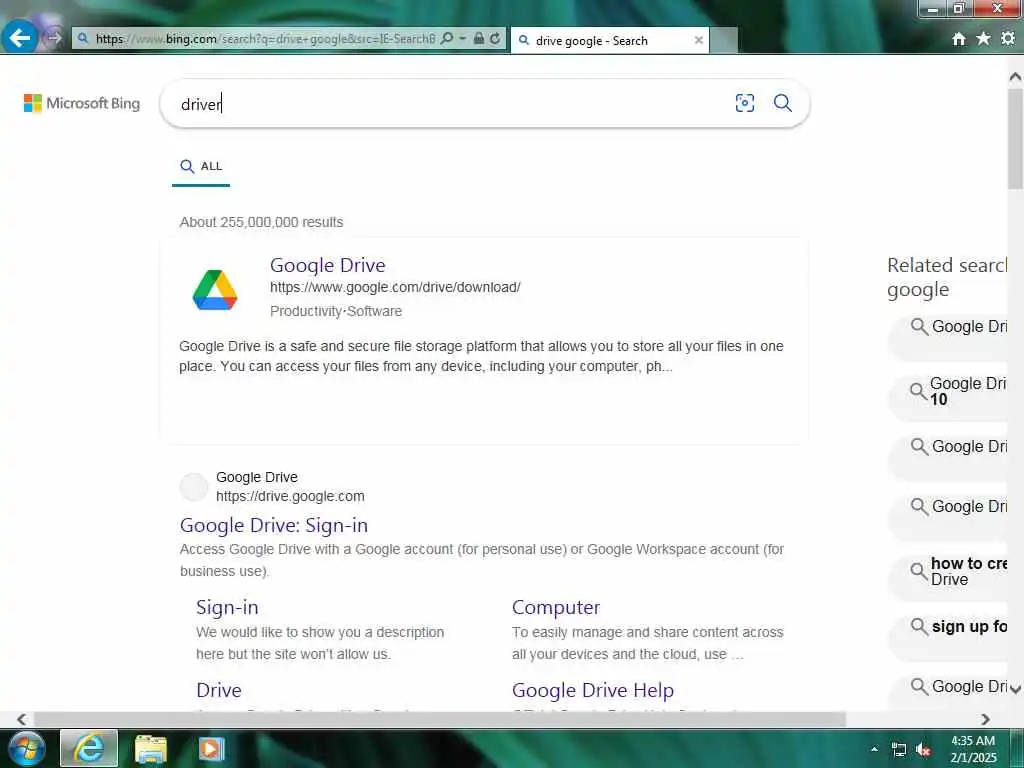Refresh the page with the reload icon

496,39
